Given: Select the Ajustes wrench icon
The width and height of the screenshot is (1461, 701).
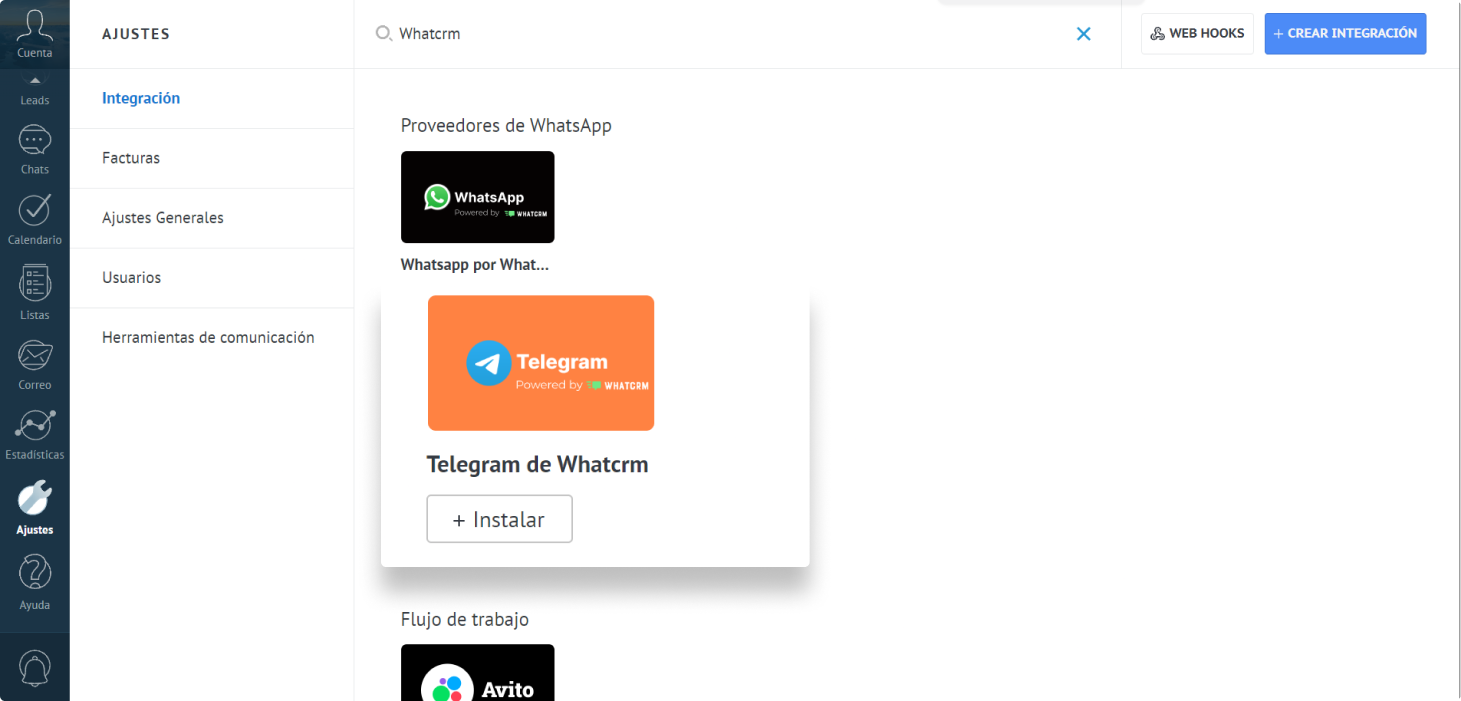Looking at the screenshot, I should pos(34,506).
